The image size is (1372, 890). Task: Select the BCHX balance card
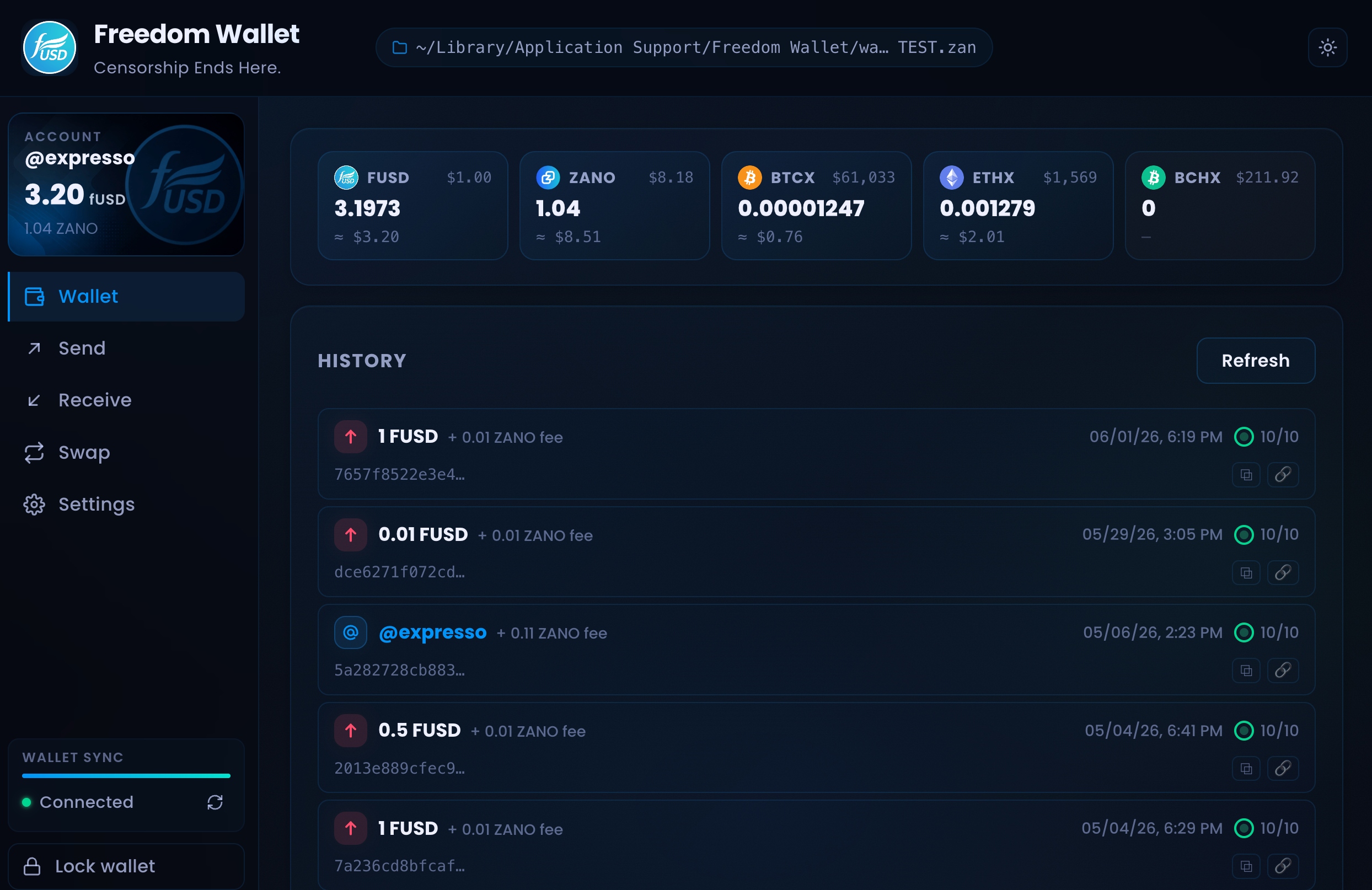[x=1220, y=206]
